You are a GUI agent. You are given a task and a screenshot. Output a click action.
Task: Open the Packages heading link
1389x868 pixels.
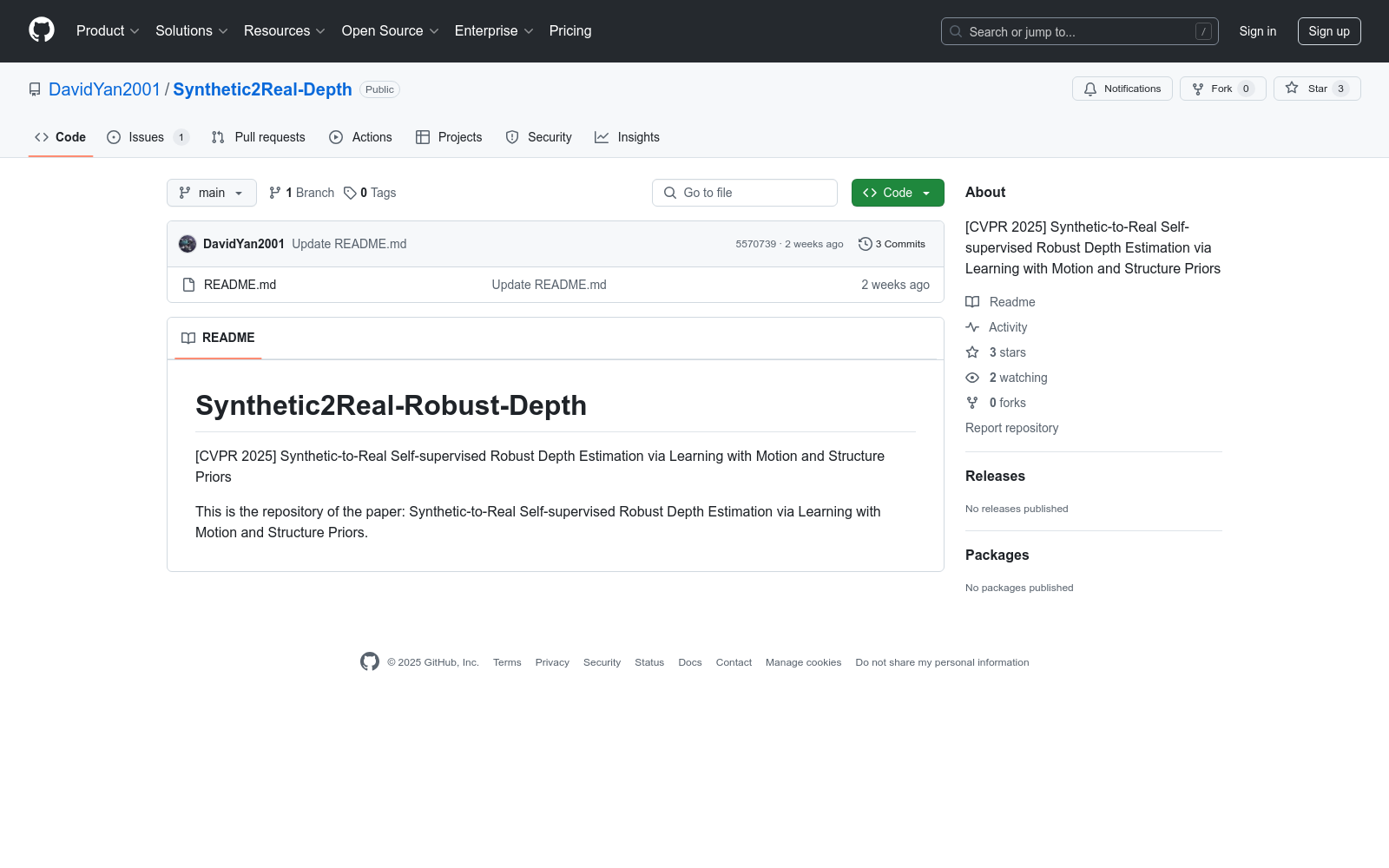[997, 555]
